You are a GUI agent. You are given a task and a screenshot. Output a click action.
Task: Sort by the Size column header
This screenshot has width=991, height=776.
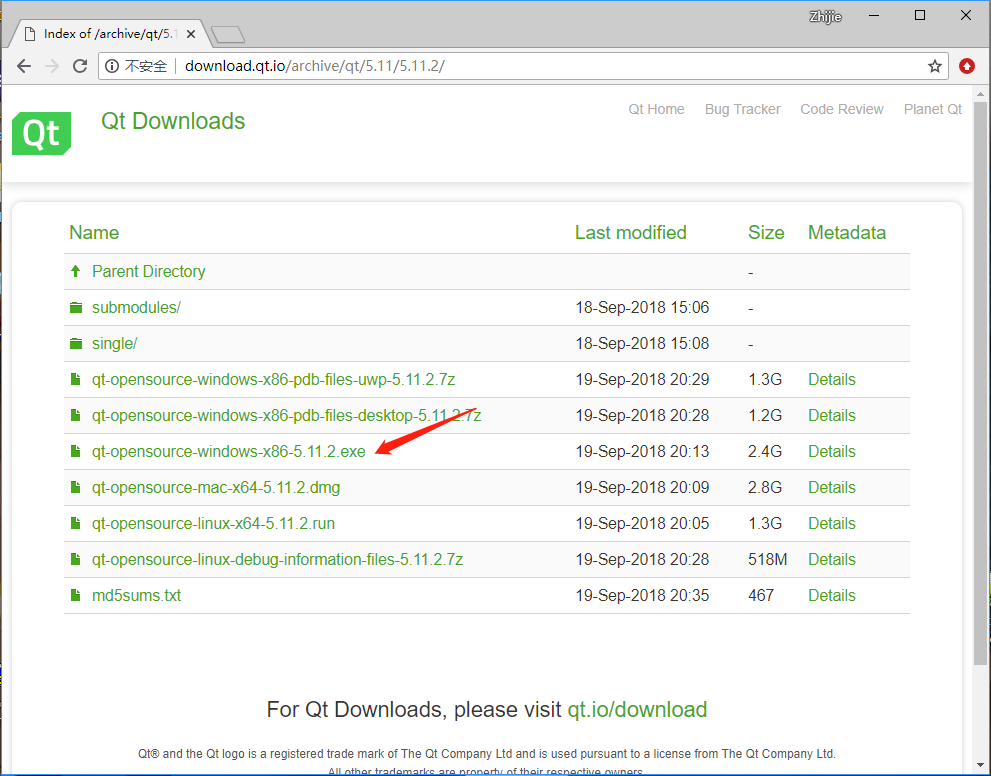click(766, 233)
